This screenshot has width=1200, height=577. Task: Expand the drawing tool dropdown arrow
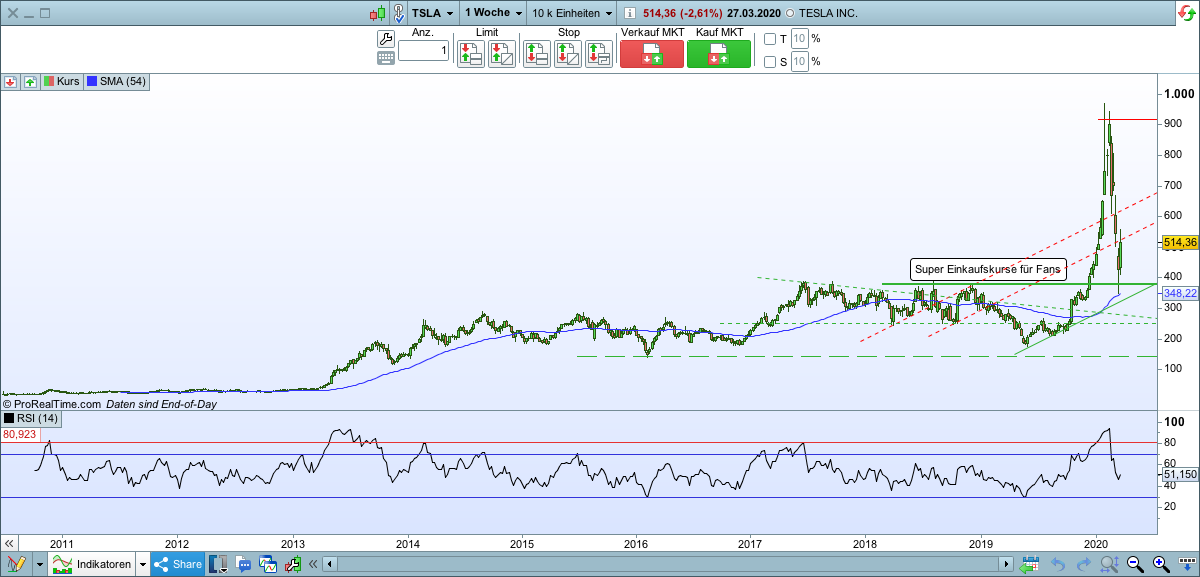click(x=39, y=564)
